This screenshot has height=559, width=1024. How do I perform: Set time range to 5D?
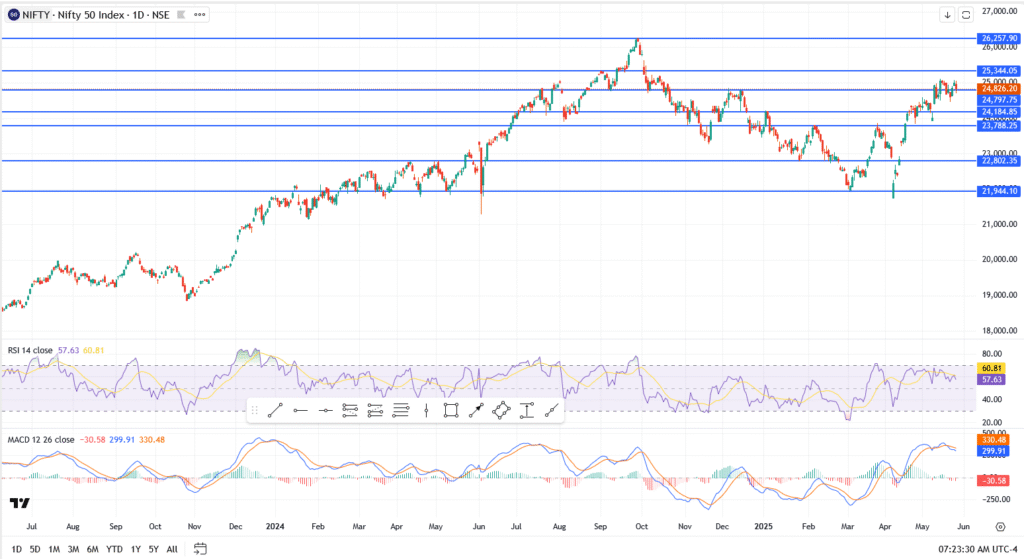click(x=35, y=549)
